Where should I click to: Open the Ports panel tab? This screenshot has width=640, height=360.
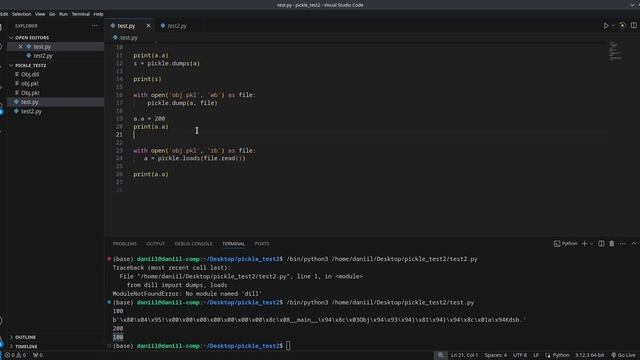click(262, 244)
